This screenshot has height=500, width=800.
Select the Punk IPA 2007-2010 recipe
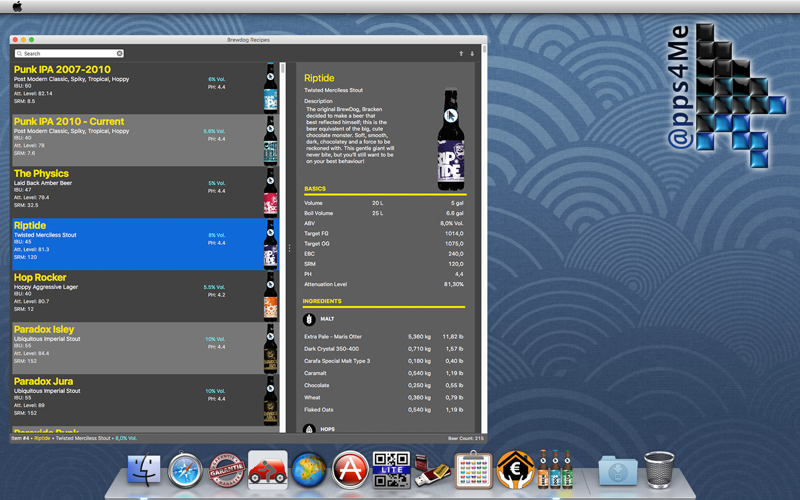pyautogui.click(x=145, y=88)
